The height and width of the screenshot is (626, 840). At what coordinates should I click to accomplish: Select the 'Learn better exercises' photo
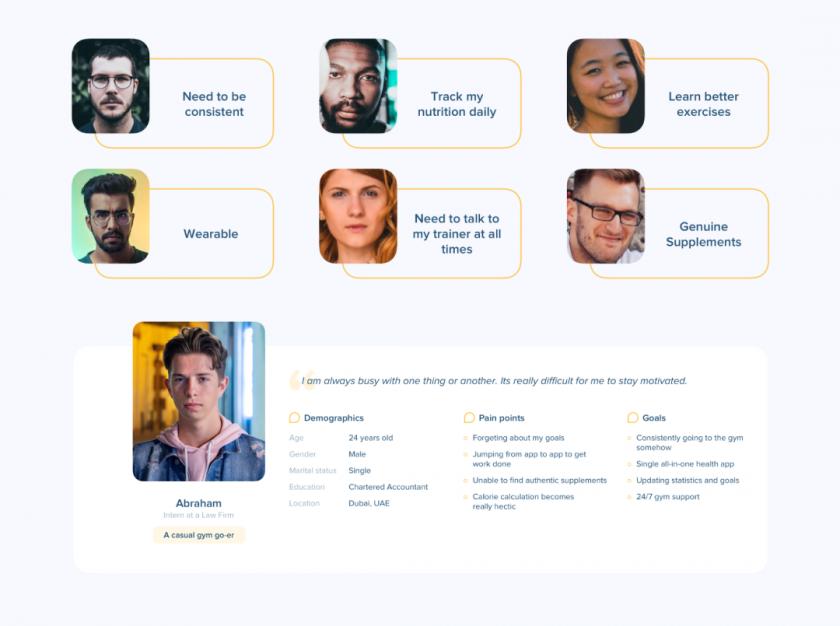coord(605,86)
